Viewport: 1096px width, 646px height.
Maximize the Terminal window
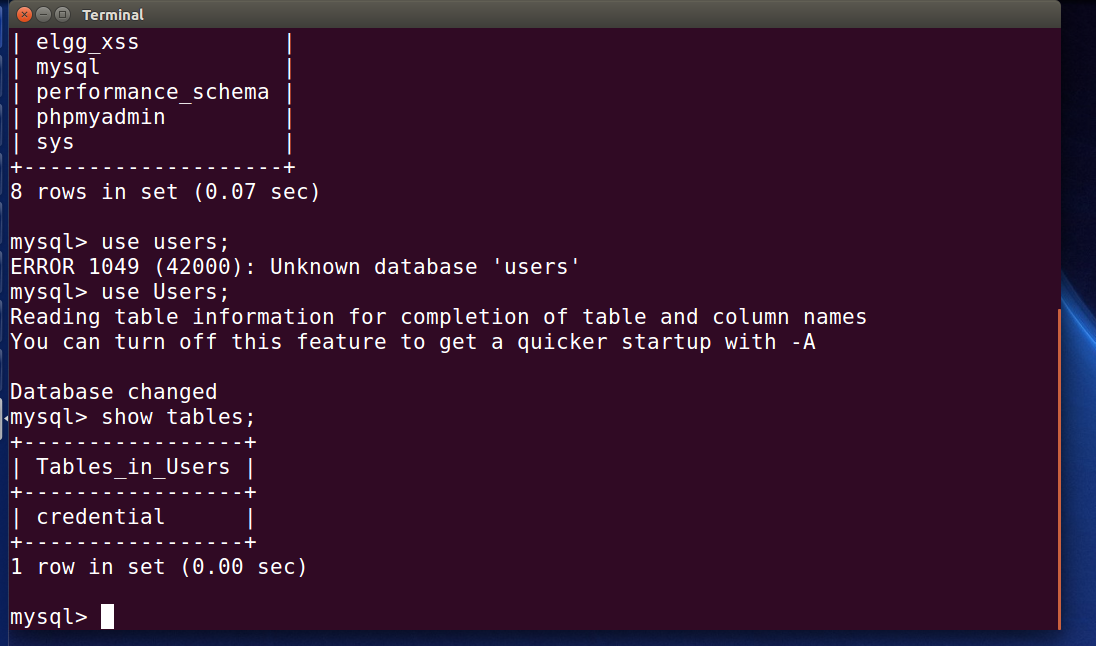tap(62, 14)
